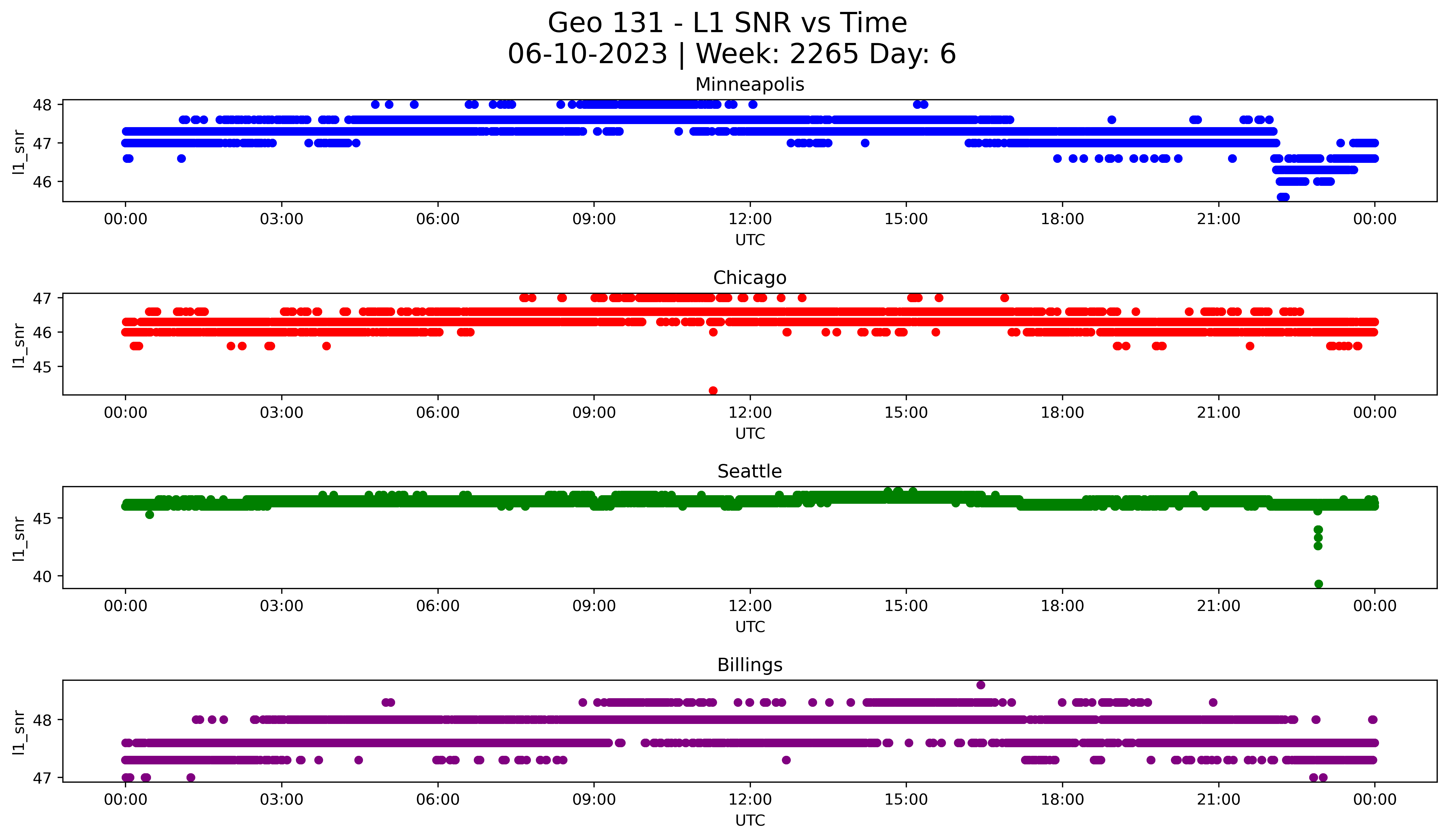Click the rightmost 00:00 tick label on Billings plot

pos(1375,800)
